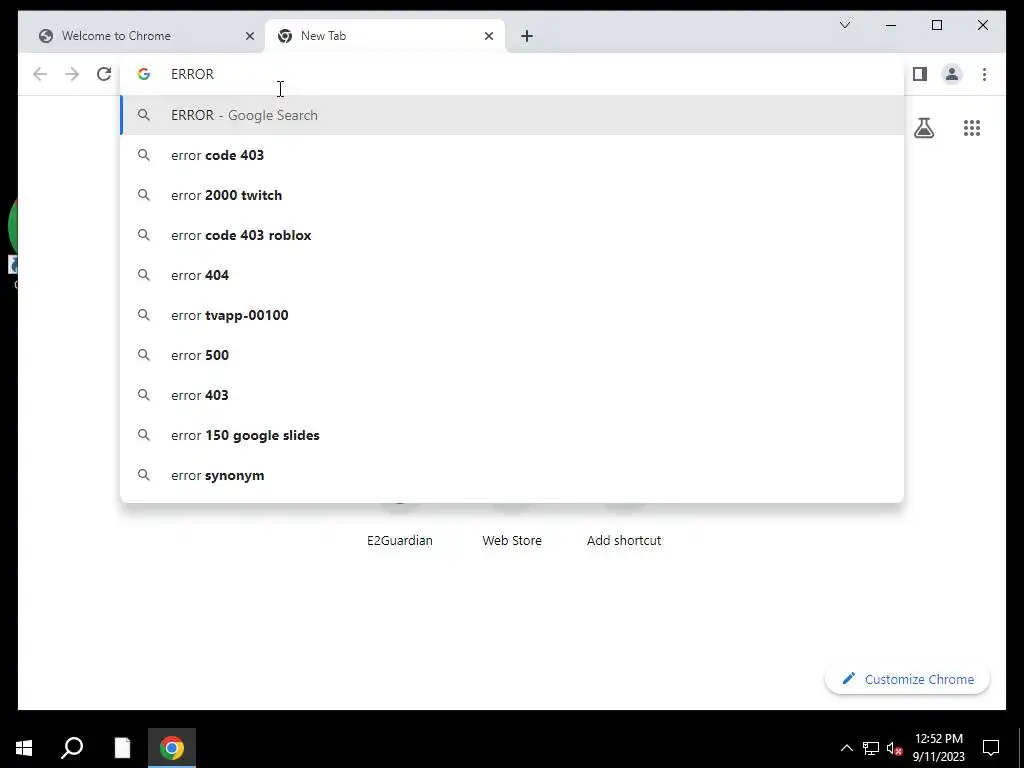Choose error 150 google slides suggestion
This screenshot has width=1024, height=768.
coord(512,435)
